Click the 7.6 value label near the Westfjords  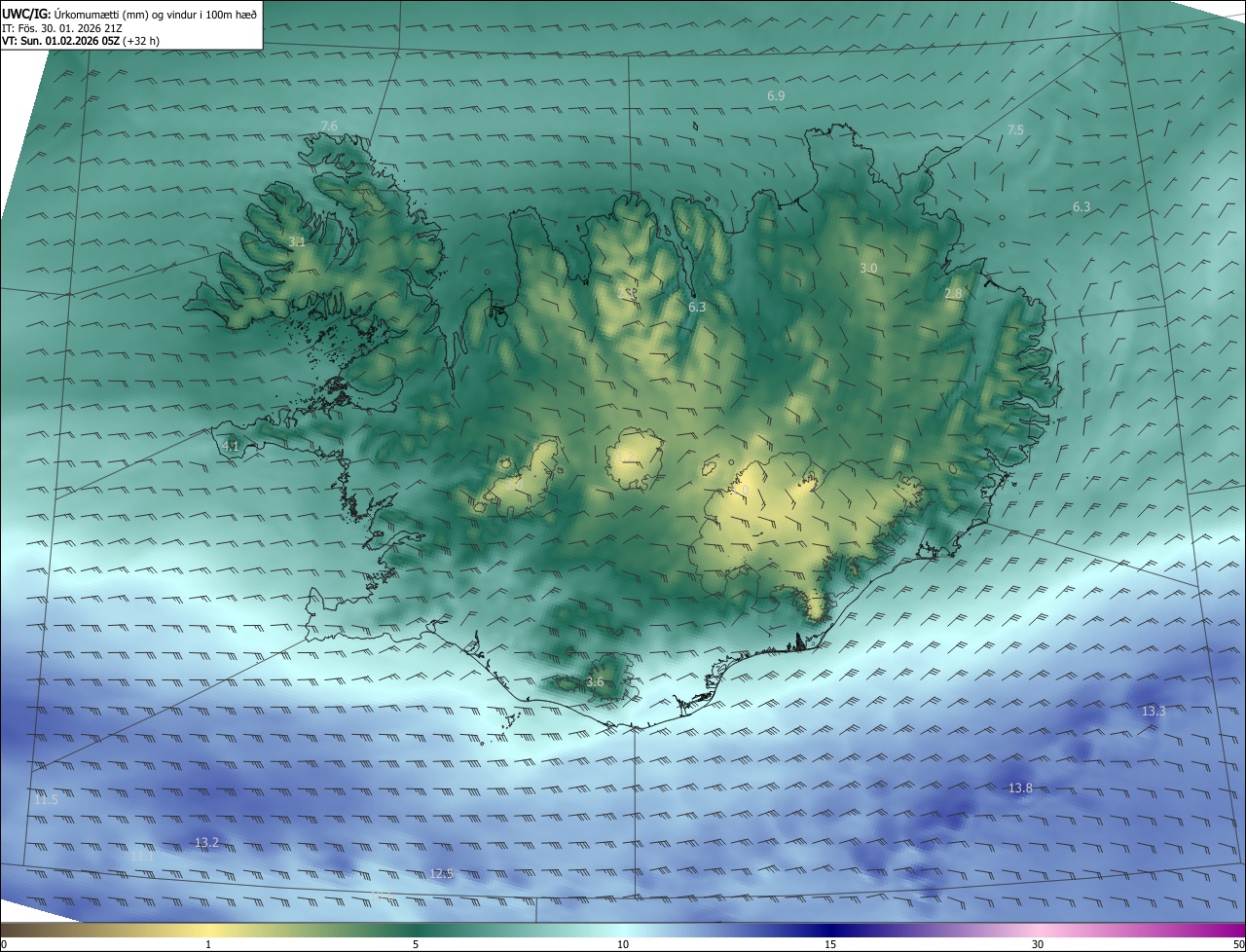(329, 127)
